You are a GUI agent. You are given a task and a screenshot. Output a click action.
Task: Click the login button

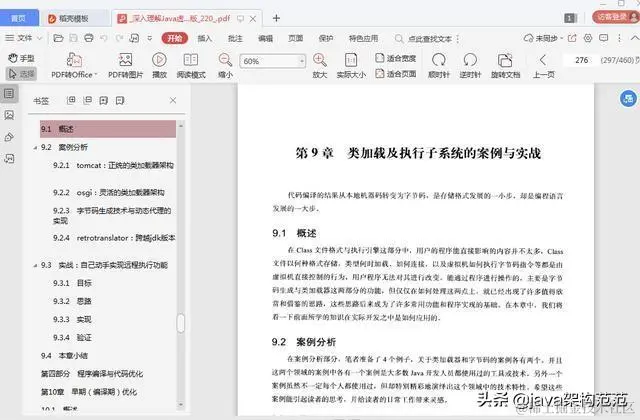click(616, 17)
